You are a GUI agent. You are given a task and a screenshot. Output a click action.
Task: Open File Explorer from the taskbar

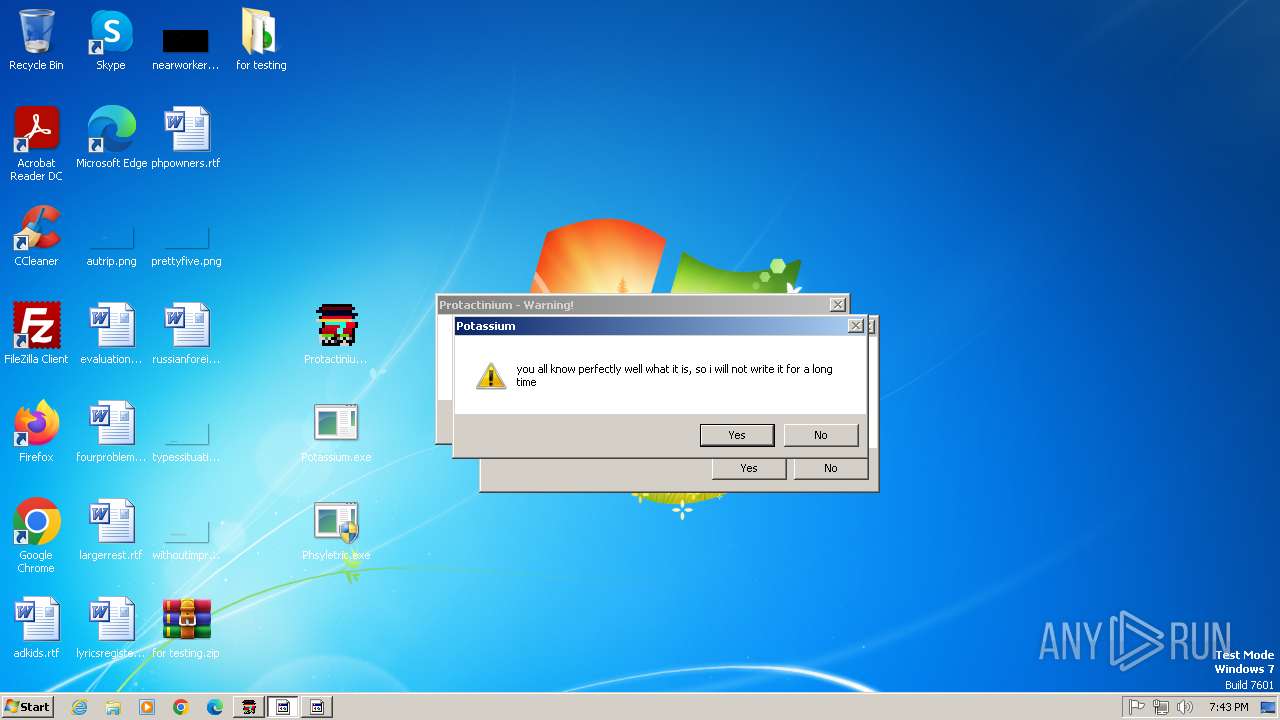(113, 707)
